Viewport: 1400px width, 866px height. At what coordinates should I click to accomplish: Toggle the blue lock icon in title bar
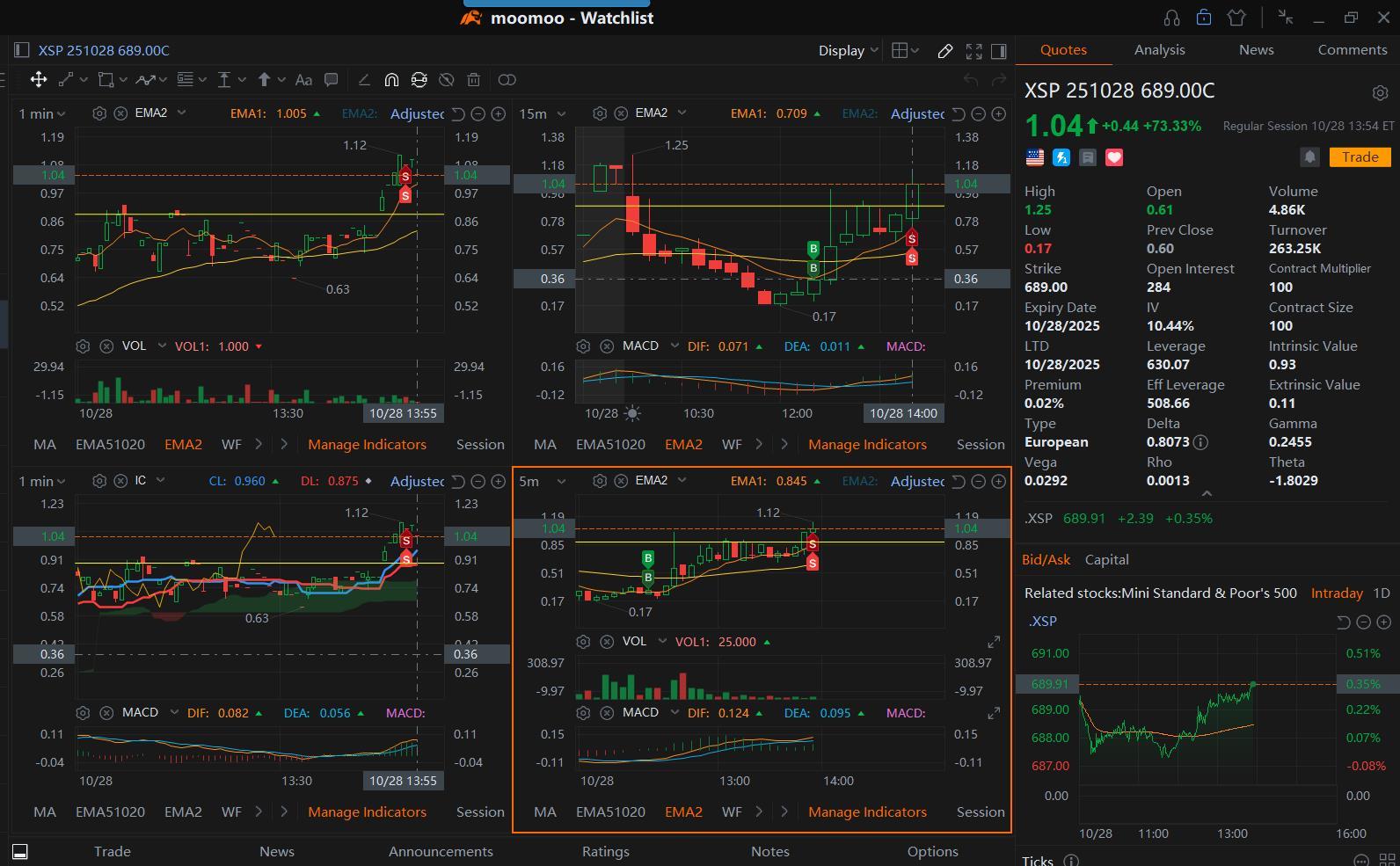(1204, 18)
